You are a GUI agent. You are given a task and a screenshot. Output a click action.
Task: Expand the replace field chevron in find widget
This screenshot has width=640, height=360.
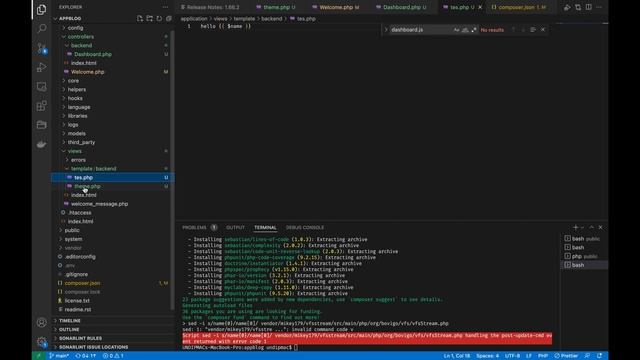click(386, 30)
